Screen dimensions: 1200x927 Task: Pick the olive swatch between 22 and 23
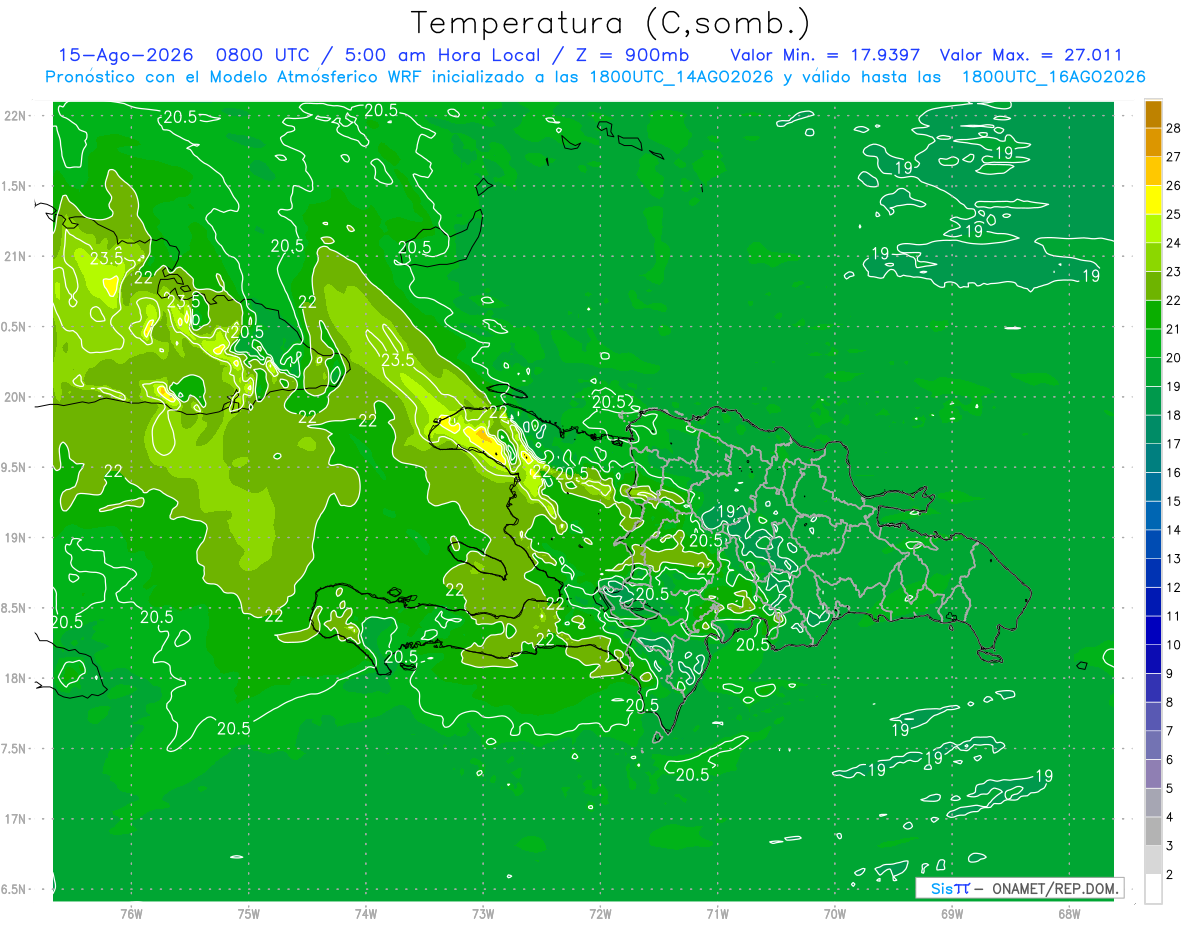pos(1153,286)
